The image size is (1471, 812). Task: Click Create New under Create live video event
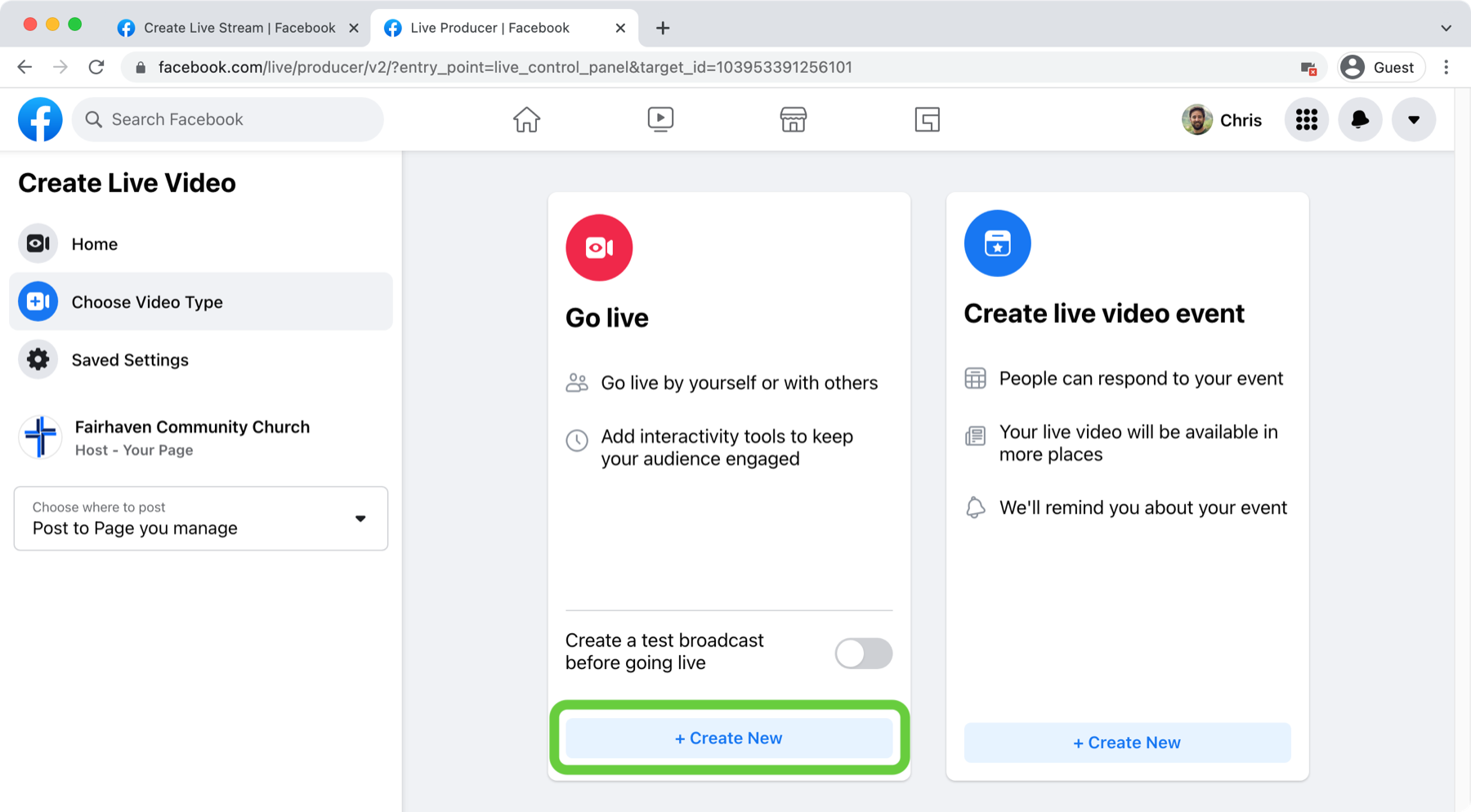pos(1126,742)
